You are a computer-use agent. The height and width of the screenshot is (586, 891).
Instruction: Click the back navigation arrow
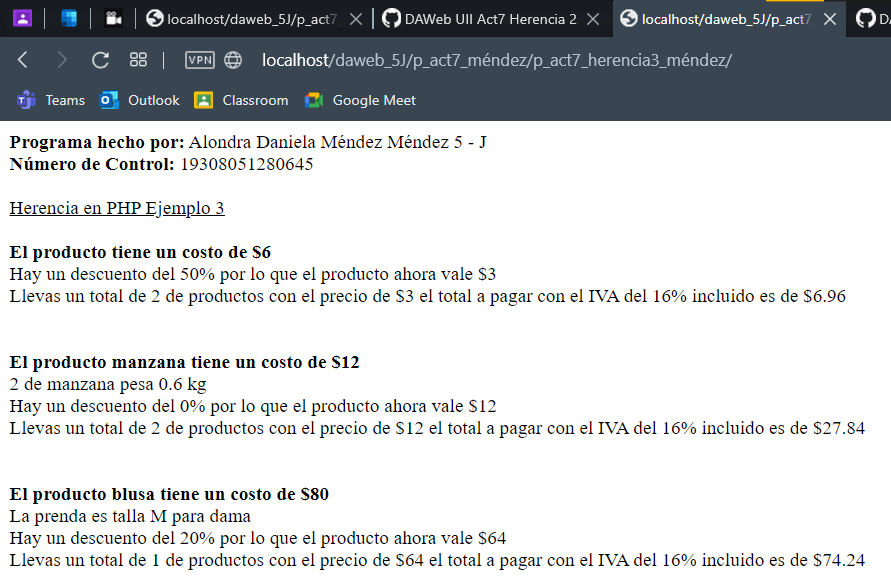[x=22, y=60]
